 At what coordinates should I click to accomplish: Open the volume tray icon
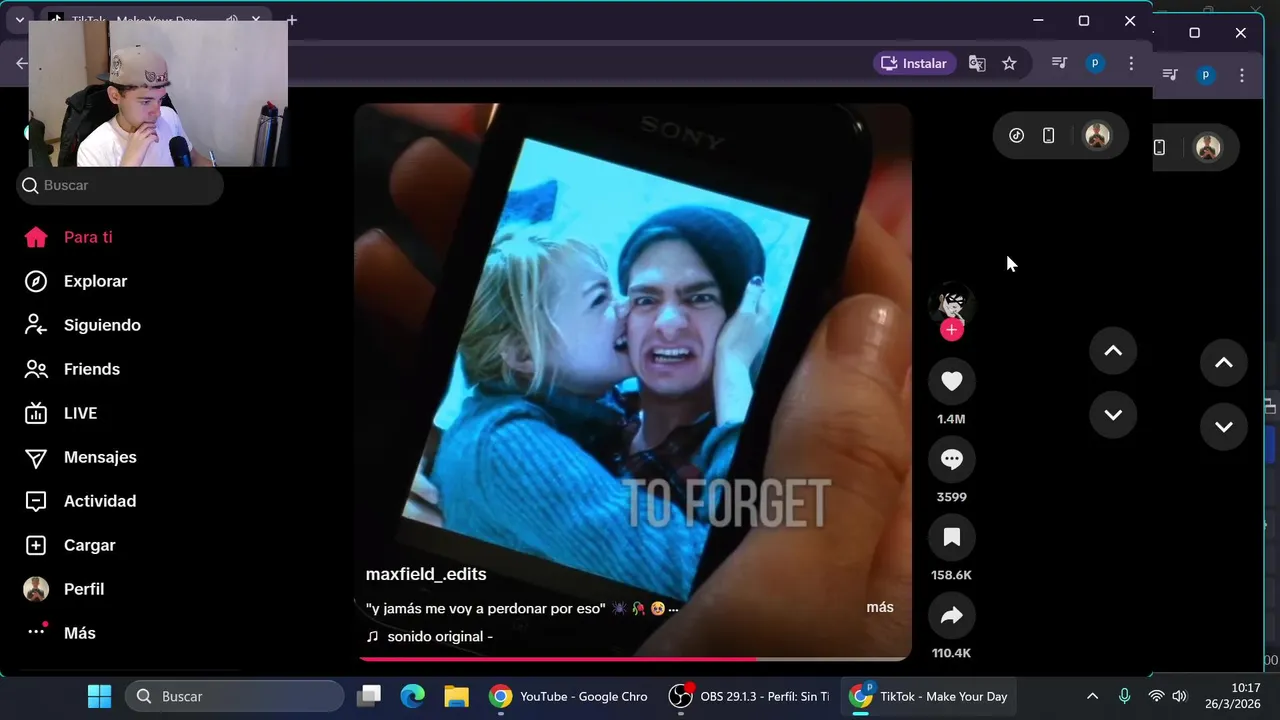(x=1179, y=696)
